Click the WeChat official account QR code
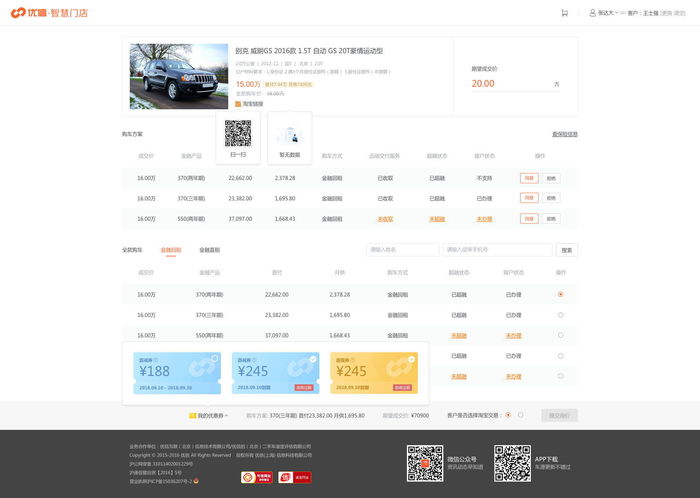Image resolution: width=700 pixels, height=498 pixels. click(x=424, y=463)
